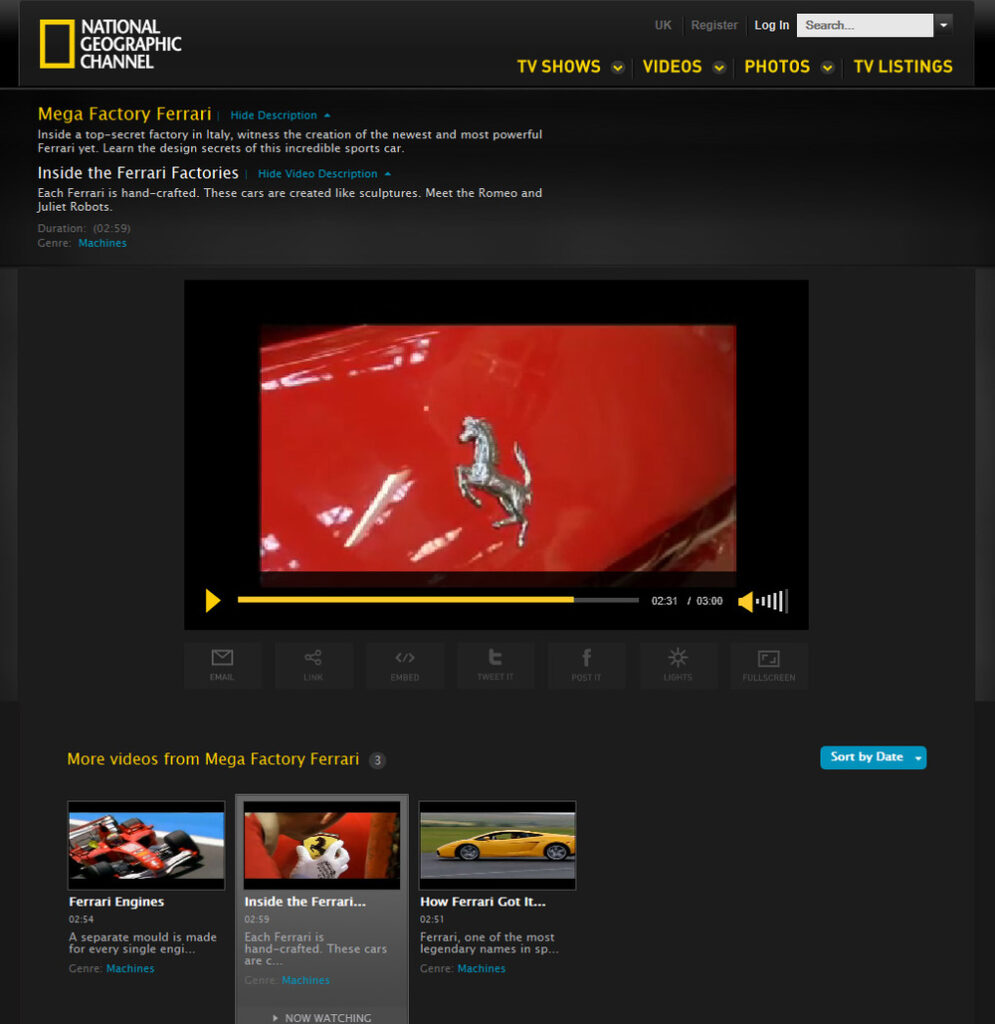The image size is (995, 1024).
Task: Click the National Geographic Channel logo
Action: tap(111, 44)
